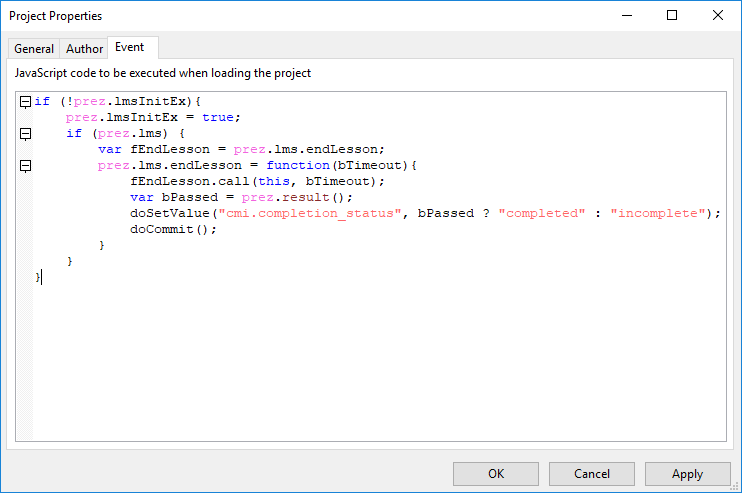Close the Project Properties window
This screenshot has height=493, width=742.
(718, 16)
